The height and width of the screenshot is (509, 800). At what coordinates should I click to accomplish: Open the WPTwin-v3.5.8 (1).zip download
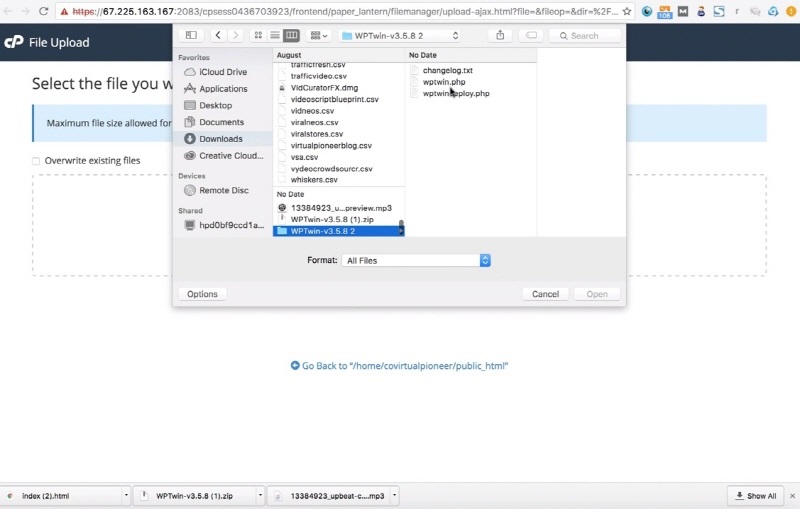click(x=194, y=496)
